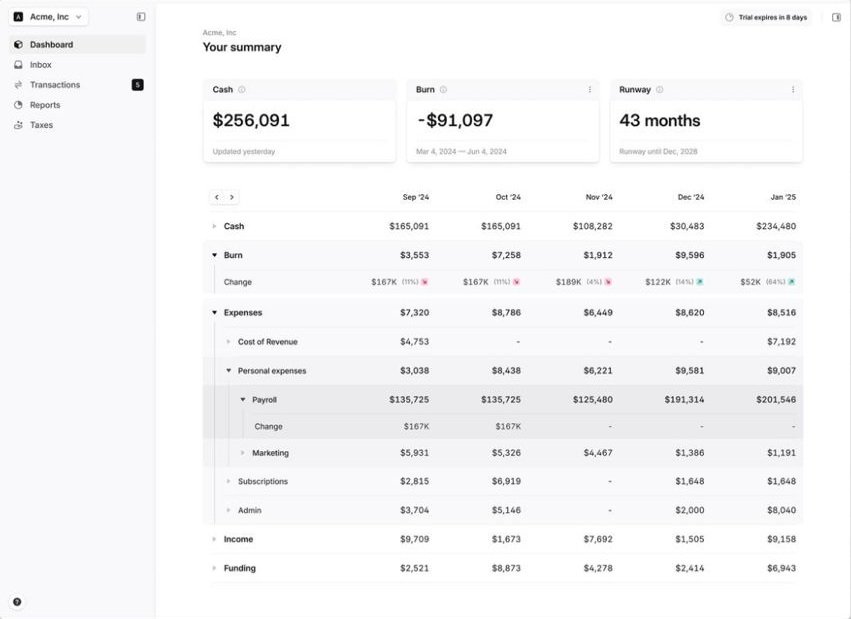
Task: Click the info icon beside Burn
Action: coord(443,90)
